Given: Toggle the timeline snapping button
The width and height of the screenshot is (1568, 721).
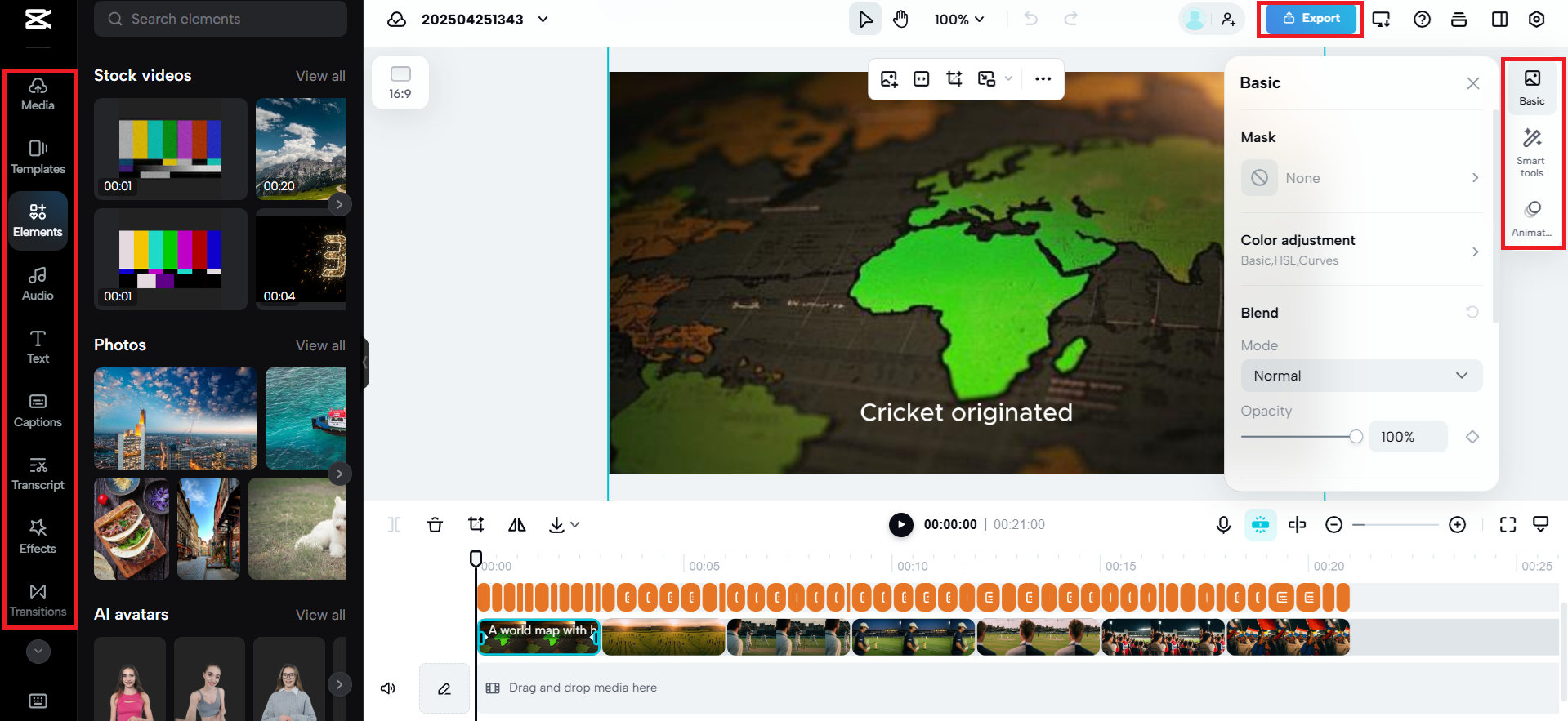Looking at the screenshot, I should 1260,524.
